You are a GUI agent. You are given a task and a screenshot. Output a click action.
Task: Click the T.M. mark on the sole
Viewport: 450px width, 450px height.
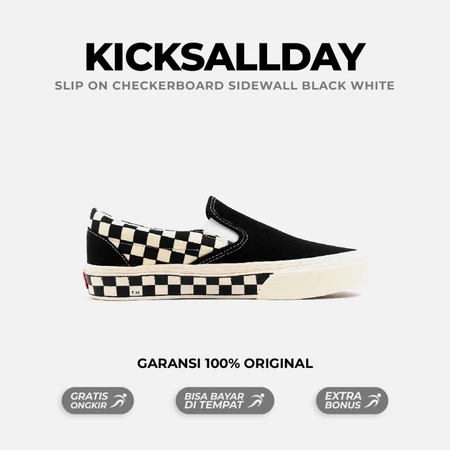[136, 293]
